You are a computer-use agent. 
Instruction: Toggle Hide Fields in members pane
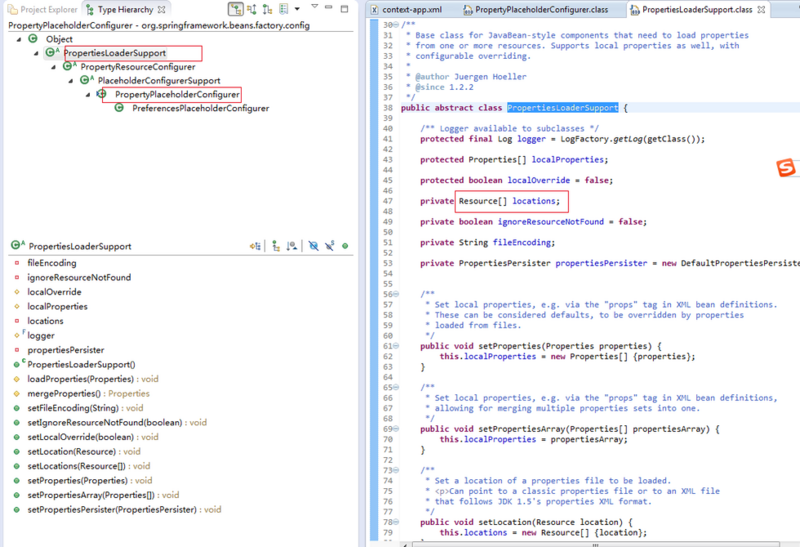click(314, 246)
